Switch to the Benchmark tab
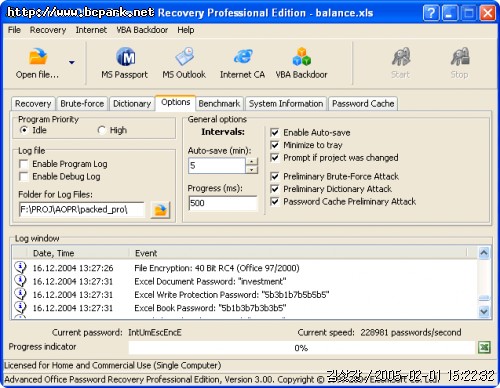This screenshot has height=388, width=500. coord(219,104)
